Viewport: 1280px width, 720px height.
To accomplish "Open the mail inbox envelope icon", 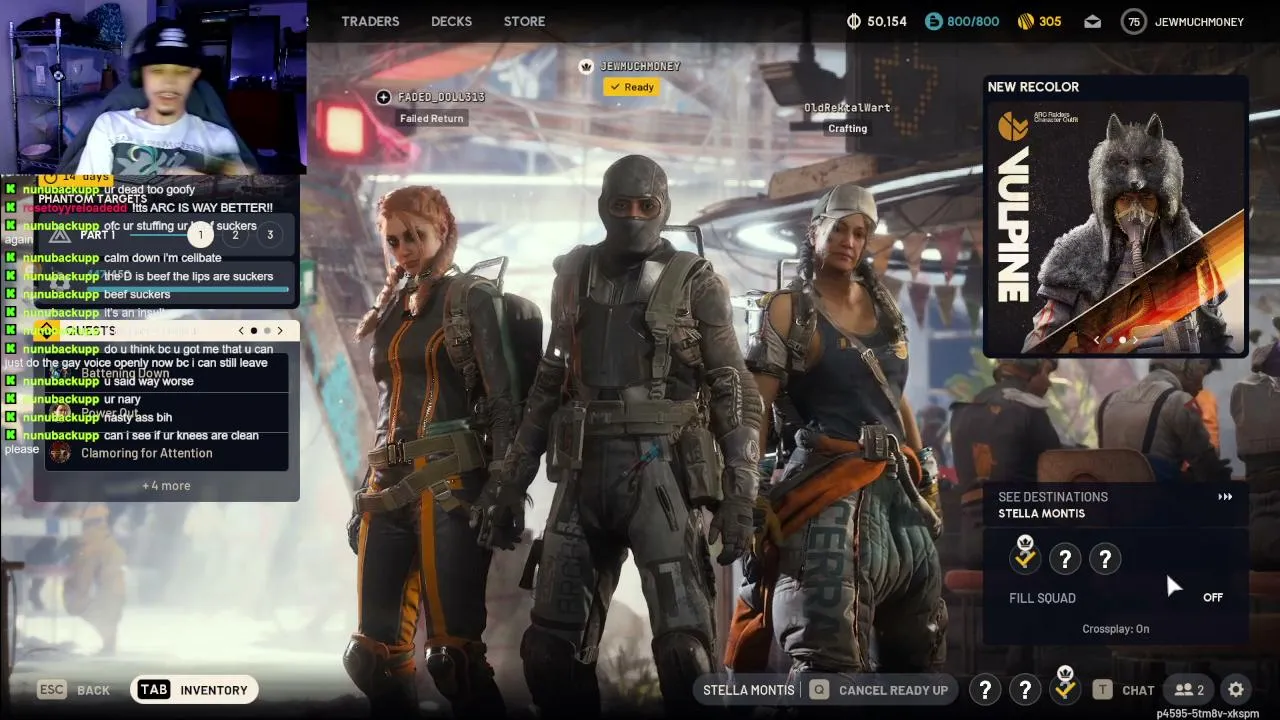I will point(1092,21).
